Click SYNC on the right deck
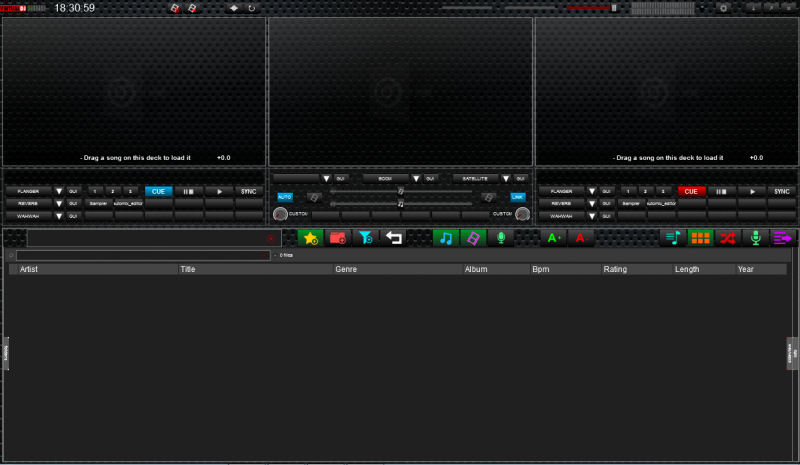Viewport: 800px width, 465px height. click(782, 191)
